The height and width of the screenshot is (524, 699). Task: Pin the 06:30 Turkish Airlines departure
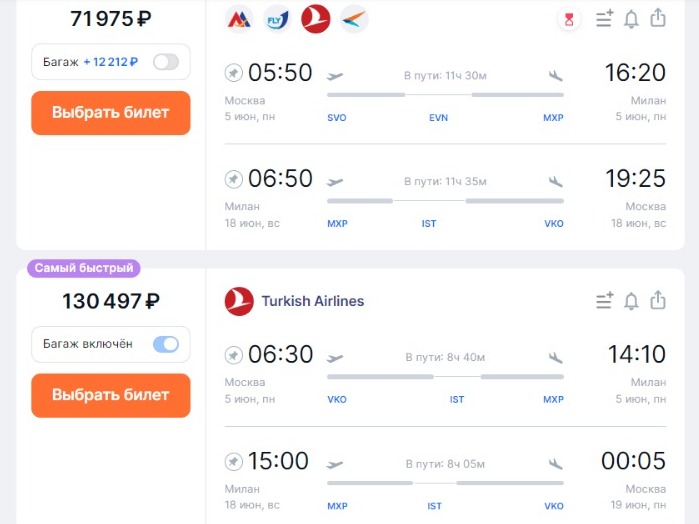(x=234, y=355)
